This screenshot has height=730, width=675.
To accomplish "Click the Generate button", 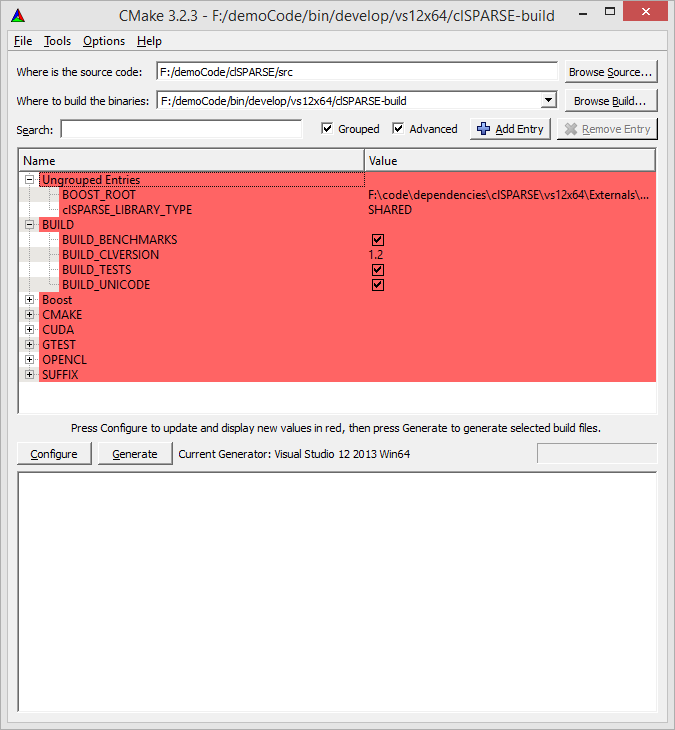I will tap(135, 454).
